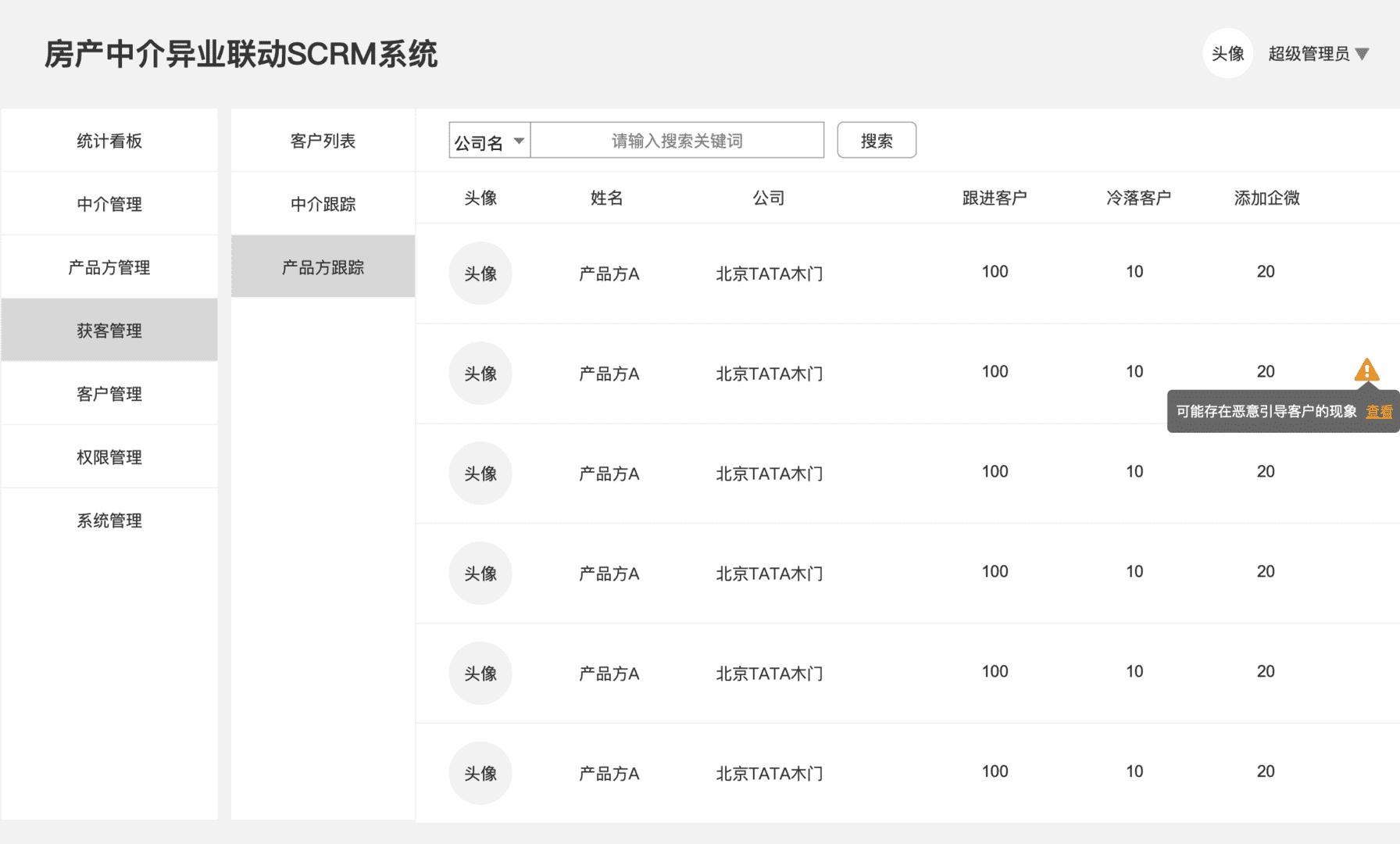Select 获客管理 in the sidebar

(x=109, y=330)
